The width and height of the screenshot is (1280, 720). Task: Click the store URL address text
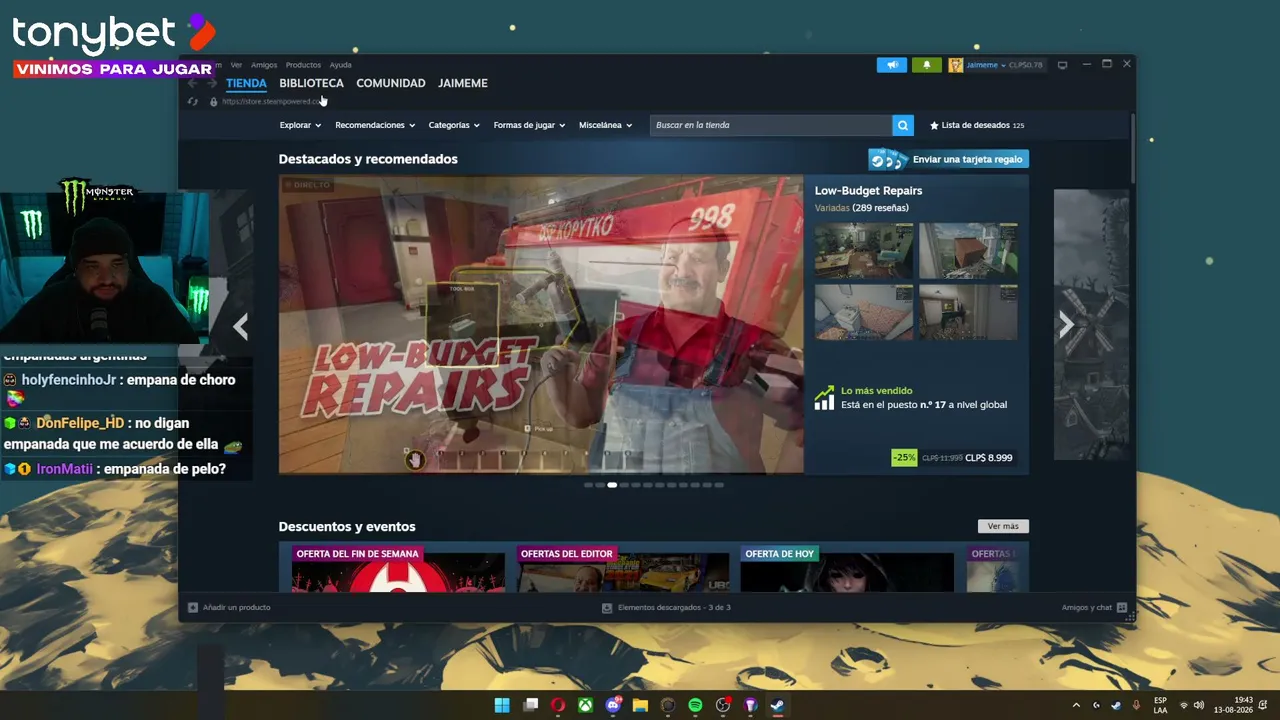271,101
